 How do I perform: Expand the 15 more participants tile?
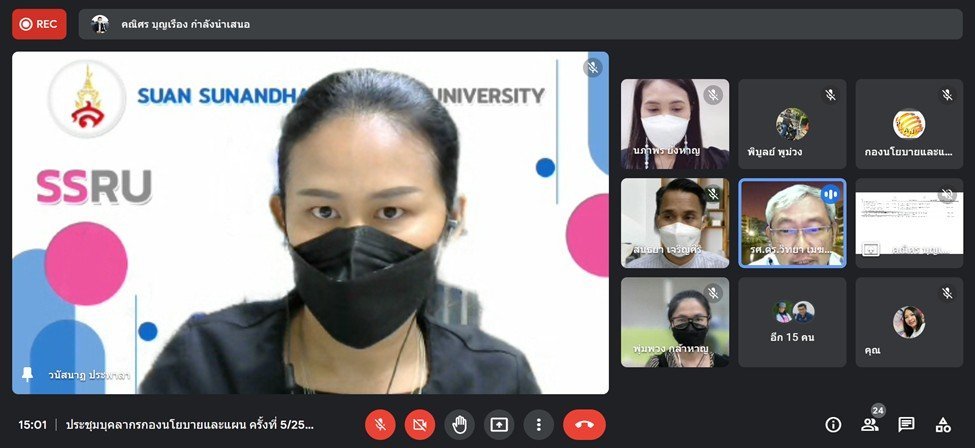(x=792, y=322)
